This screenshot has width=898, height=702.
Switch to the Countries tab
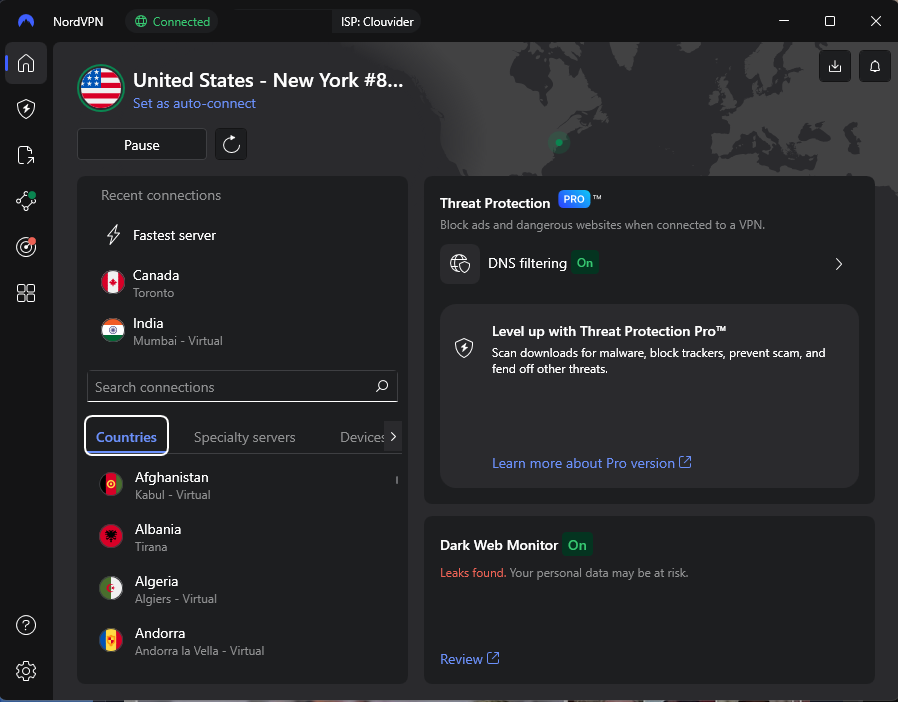click(126, 436)
